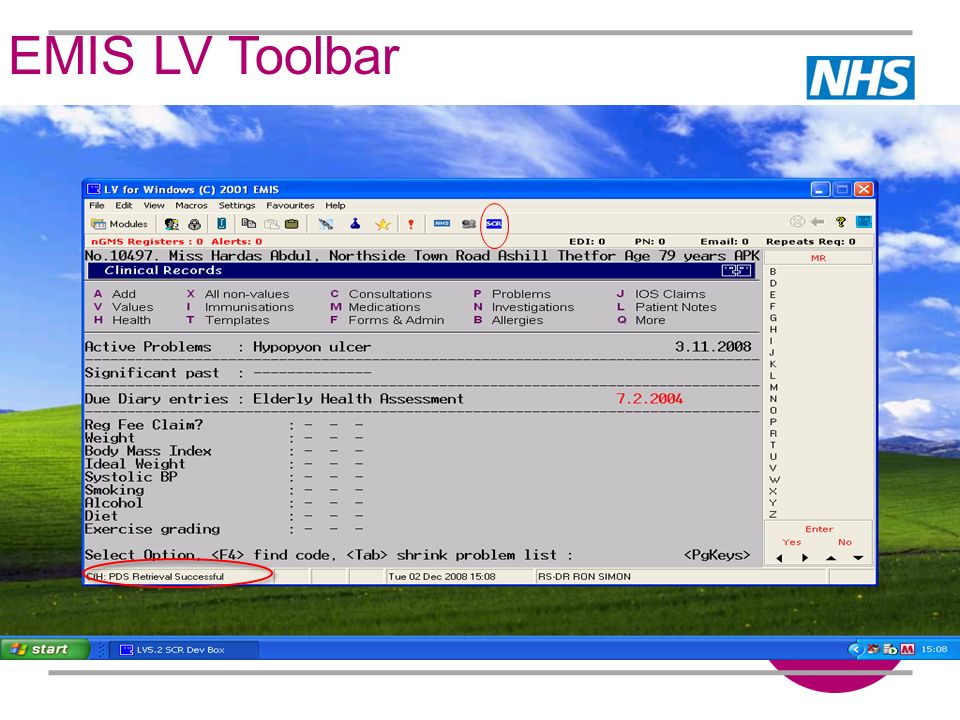Click letter Z on the side keypad
960x720 pixels.
pos(773,515)
